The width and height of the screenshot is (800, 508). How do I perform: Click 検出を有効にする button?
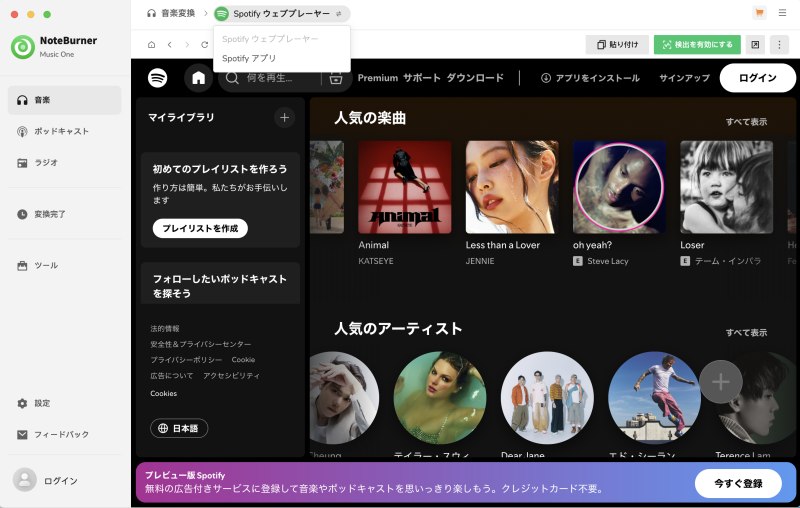coord(697,45)
